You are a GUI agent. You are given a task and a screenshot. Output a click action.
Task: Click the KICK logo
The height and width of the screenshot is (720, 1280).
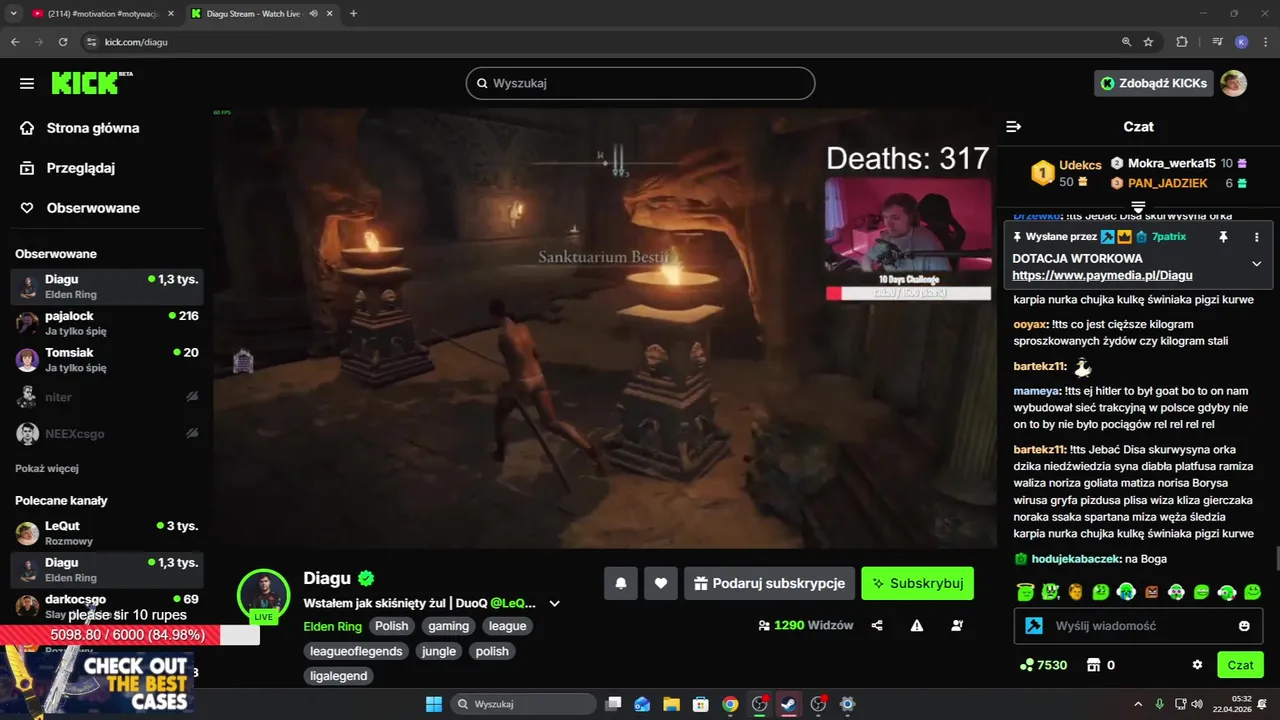[x=90, y=83]
